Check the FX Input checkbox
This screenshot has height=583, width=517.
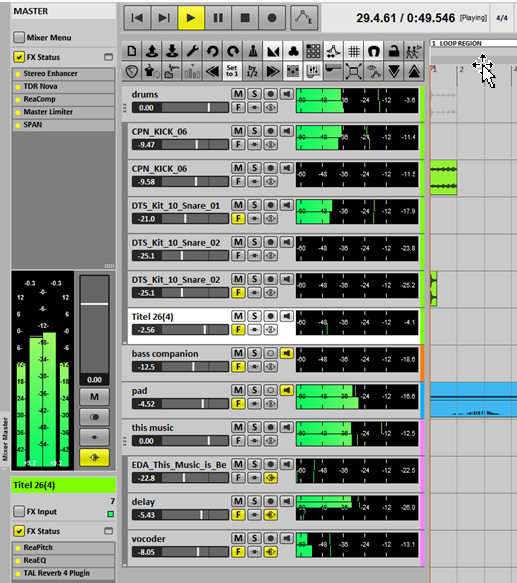[19, 512]
